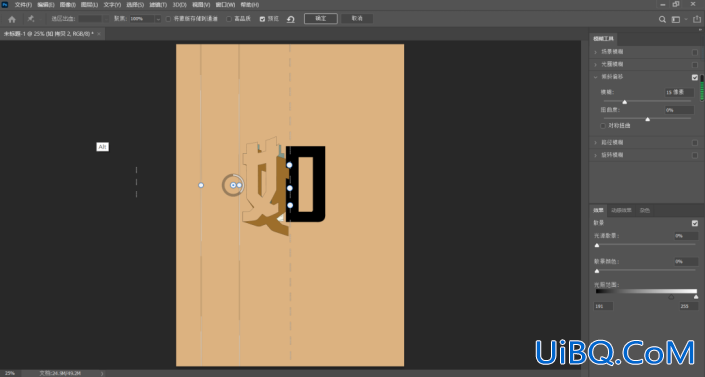Click the left focus line handle dot

tap(201, 185)
